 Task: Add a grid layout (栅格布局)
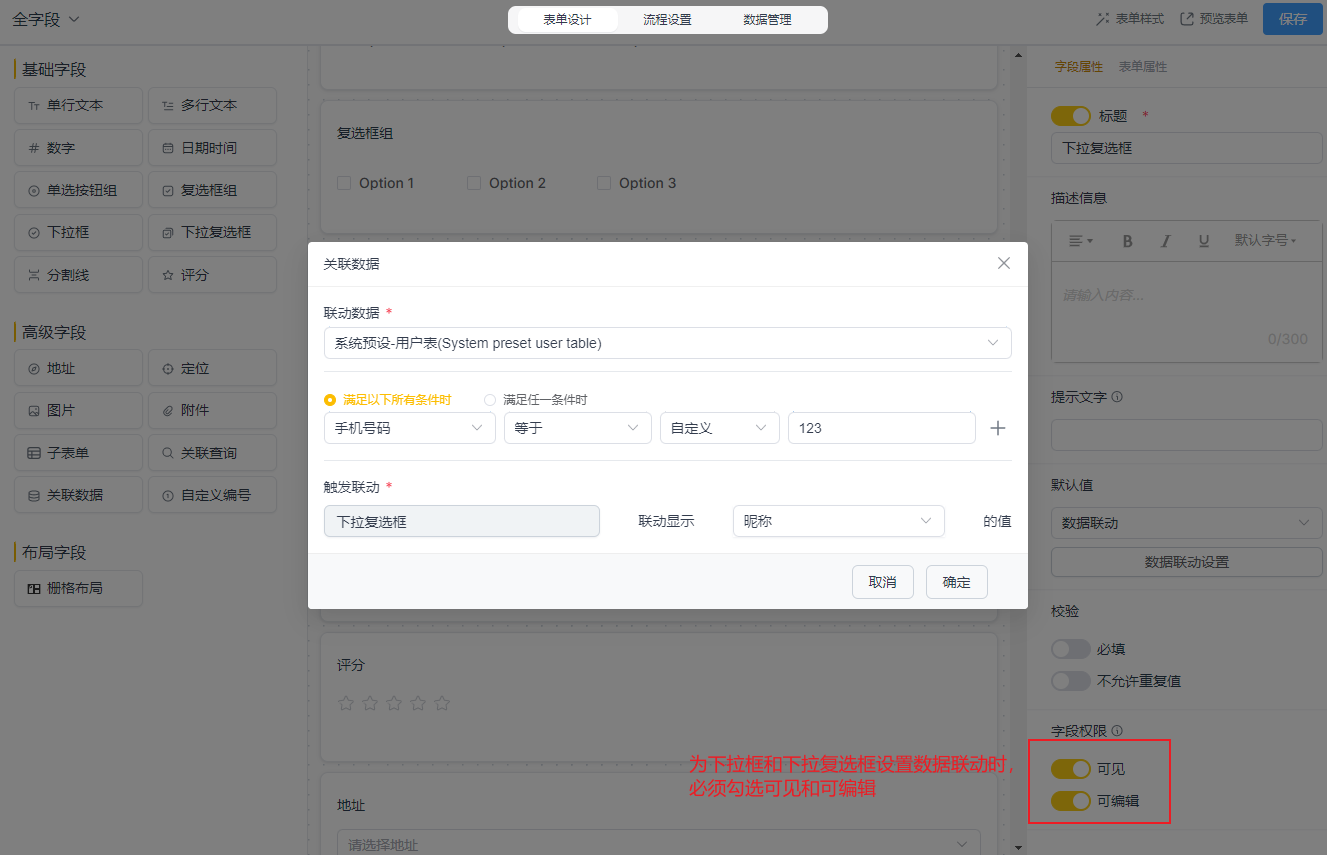pyautogui.click(x=78, y=588)
